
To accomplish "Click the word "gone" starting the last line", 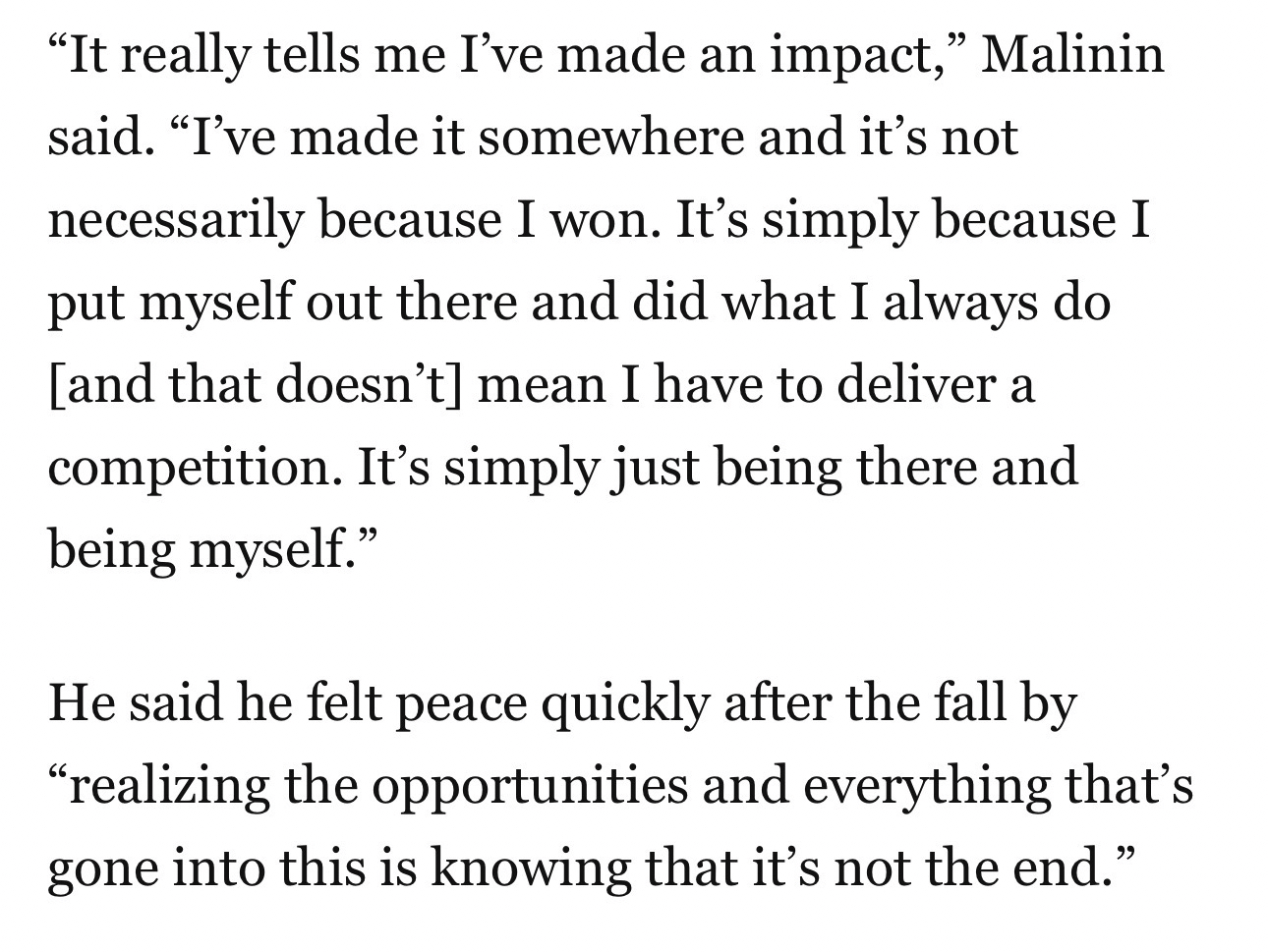I will (91, 868).
